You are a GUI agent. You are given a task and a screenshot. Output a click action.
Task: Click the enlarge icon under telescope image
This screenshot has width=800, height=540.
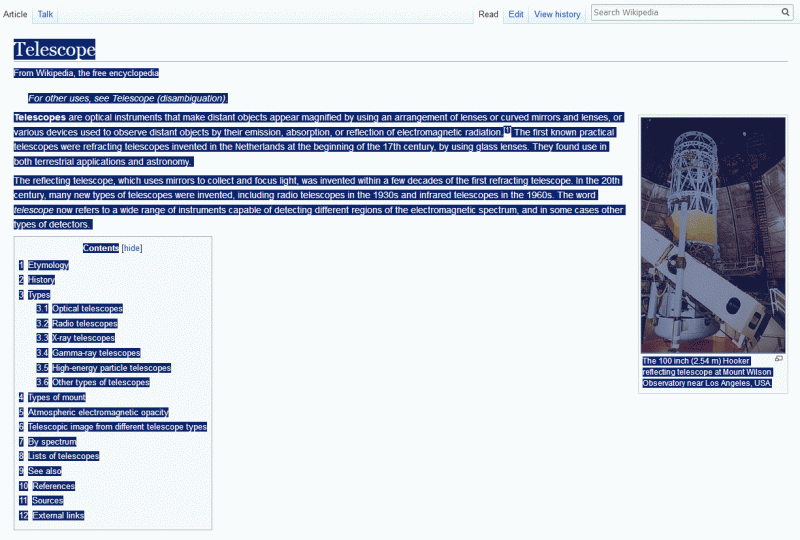779,358
